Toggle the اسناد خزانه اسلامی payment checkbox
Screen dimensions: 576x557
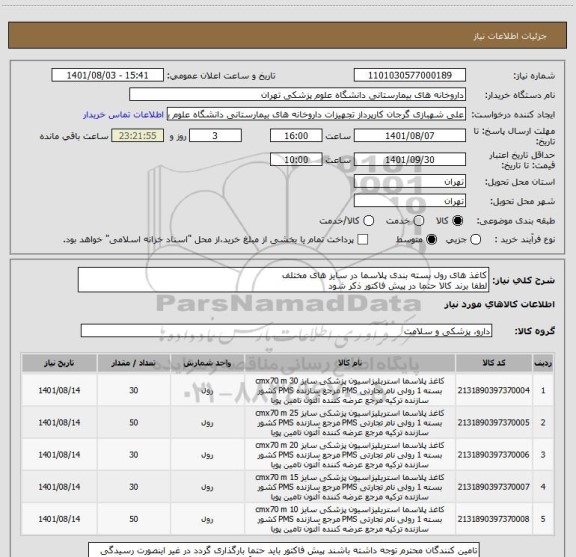pos(363,240)
